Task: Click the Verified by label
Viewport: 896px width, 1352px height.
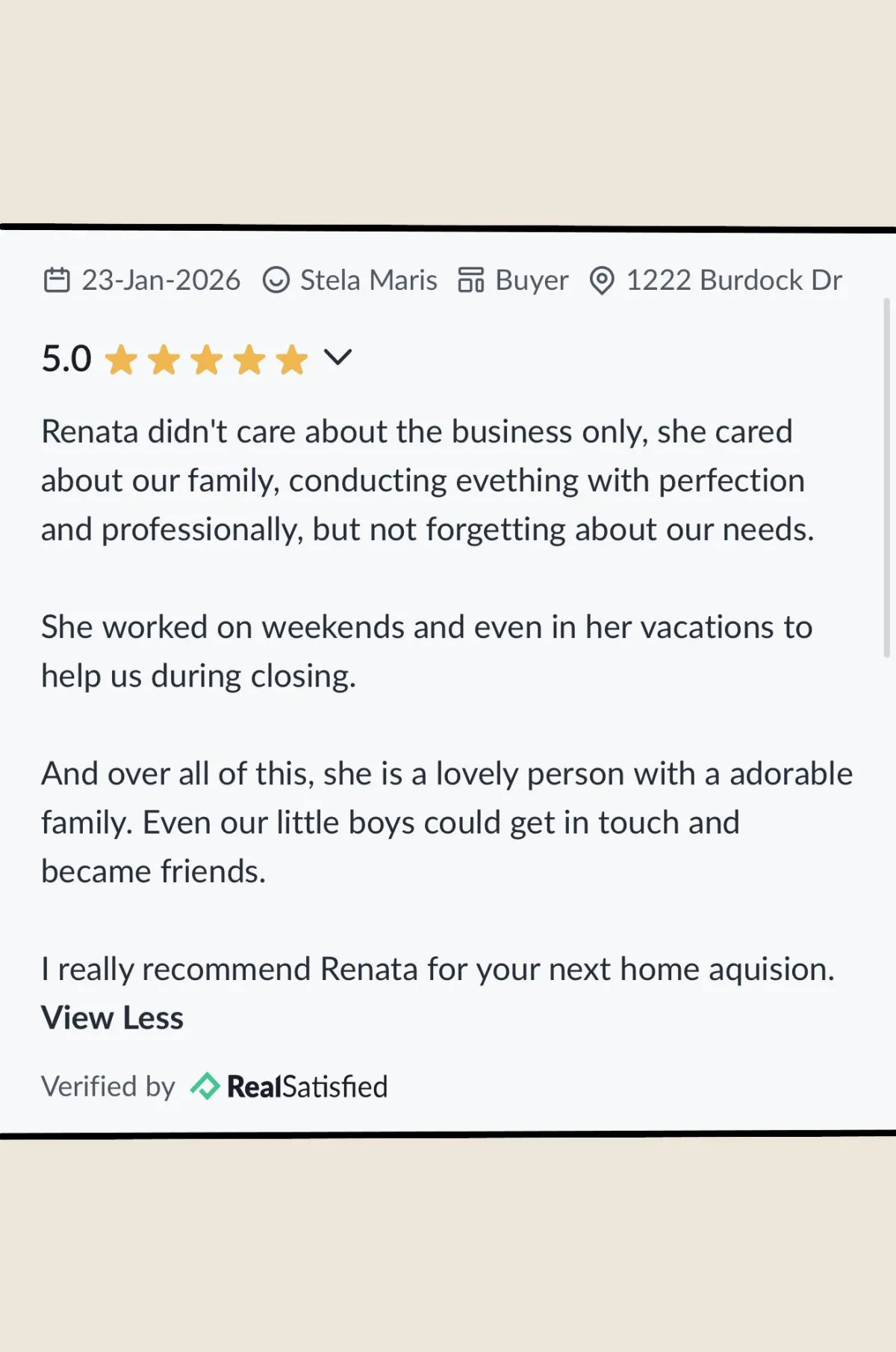Action: [x=108, y=1087]
